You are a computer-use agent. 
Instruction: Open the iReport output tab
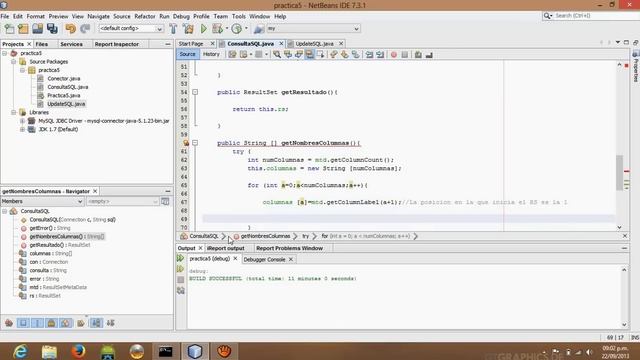coord(225,248)
